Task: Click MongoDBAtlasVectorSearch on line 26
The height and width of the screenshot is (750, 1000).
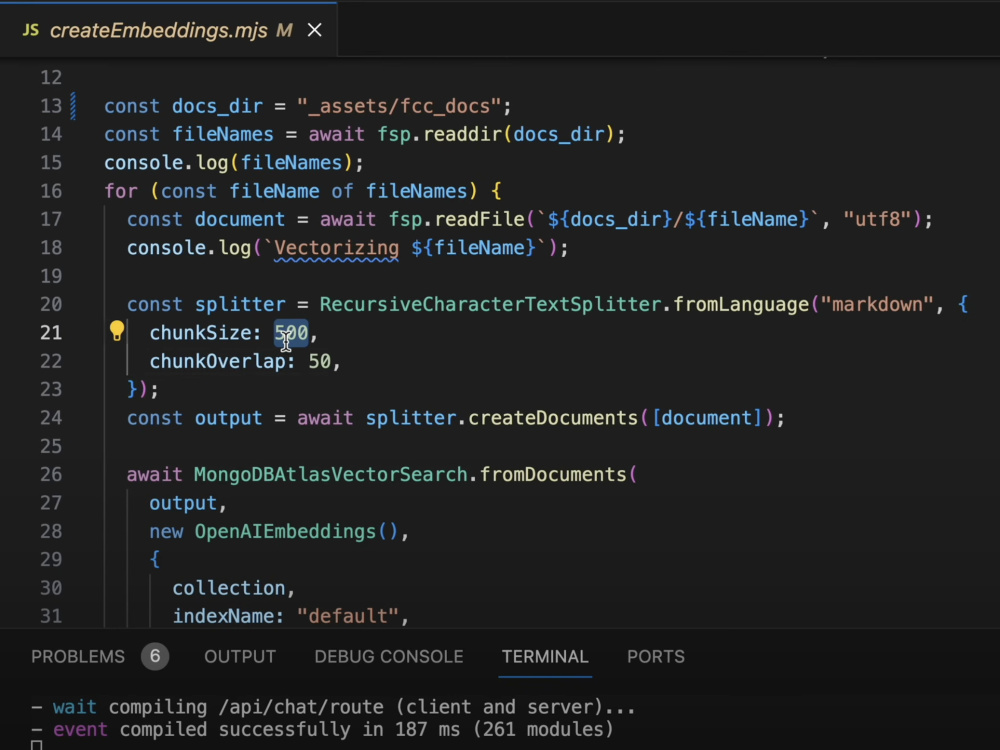Action: [330, 474]
